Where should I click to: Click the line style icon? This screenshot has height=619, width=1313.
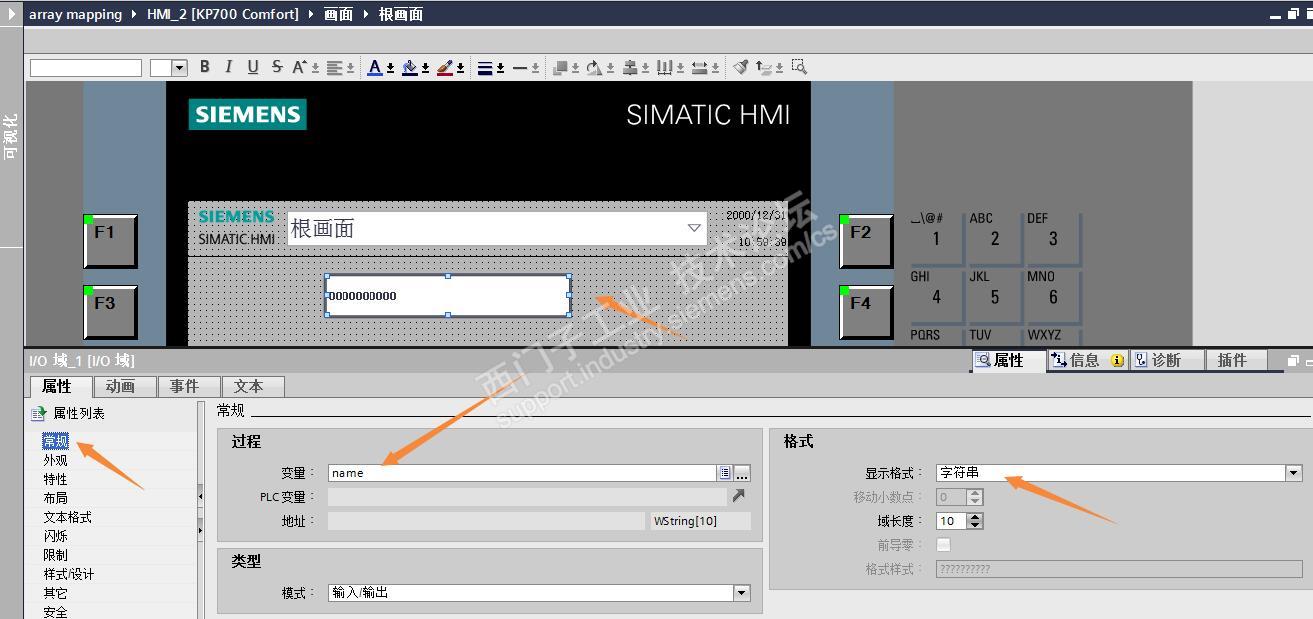pyautogui.click(x=520, y=67)
